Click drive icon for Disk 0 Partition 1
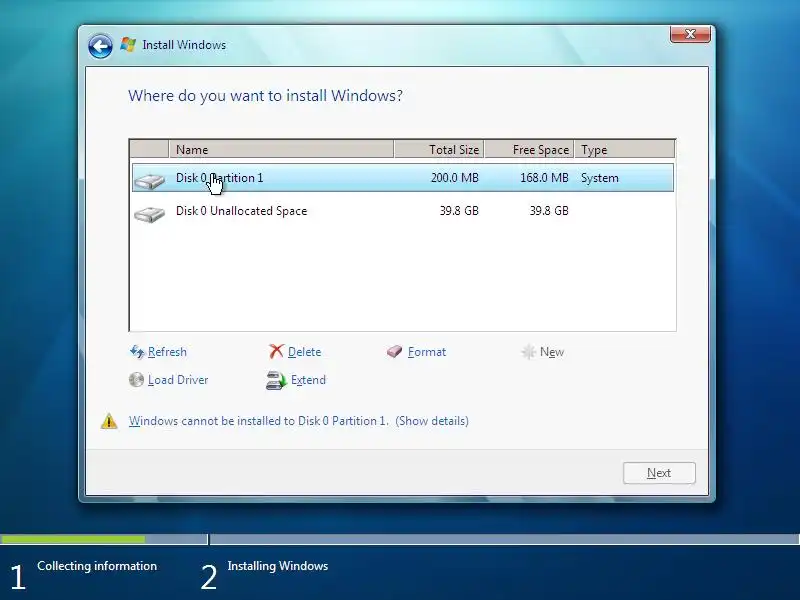The image size is (800, 600). [x=149, y=180]
